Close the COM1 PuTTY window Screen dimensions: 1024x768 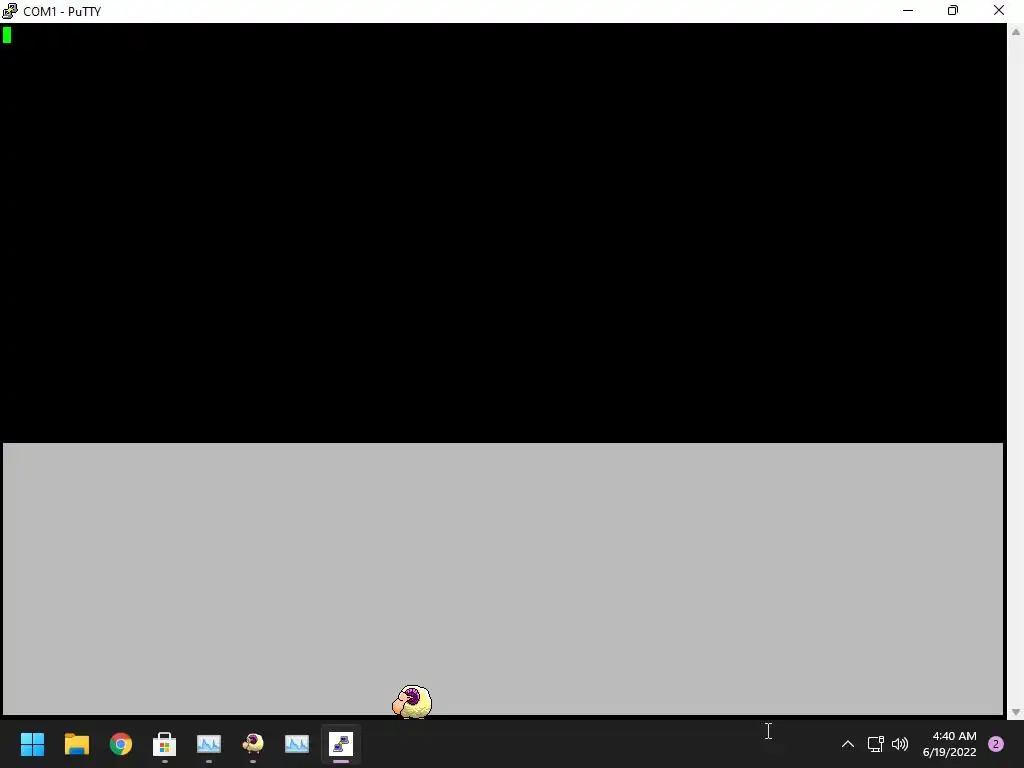[x=999, y=10]
